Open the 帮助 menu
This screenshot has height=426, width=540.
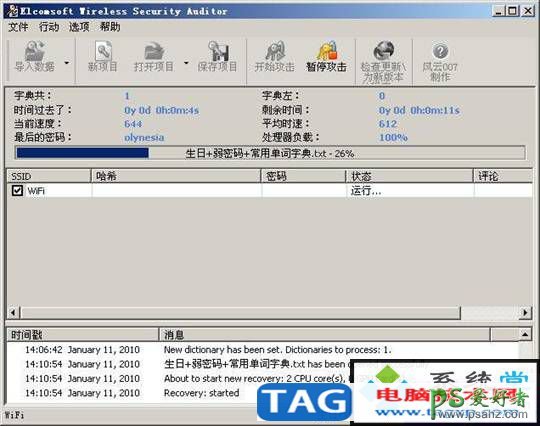[x=110, y=27]
